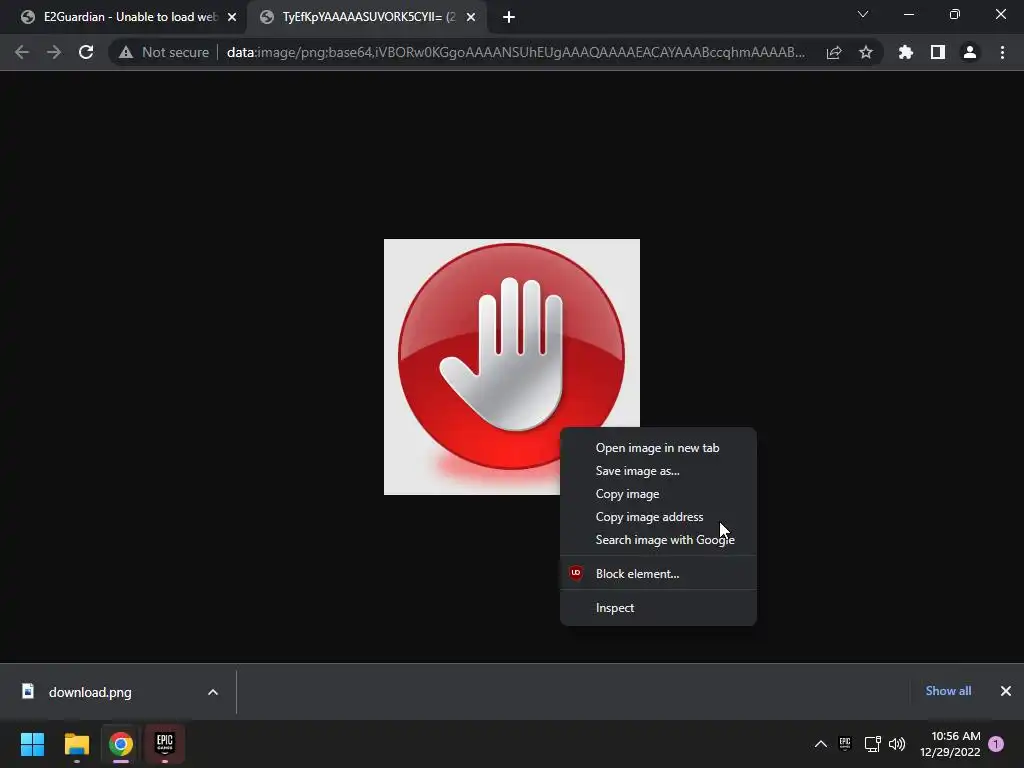This screenshot has width=1024, height=768.
Task: Open the Windows Start menu
Action: (x=32, y=744)
